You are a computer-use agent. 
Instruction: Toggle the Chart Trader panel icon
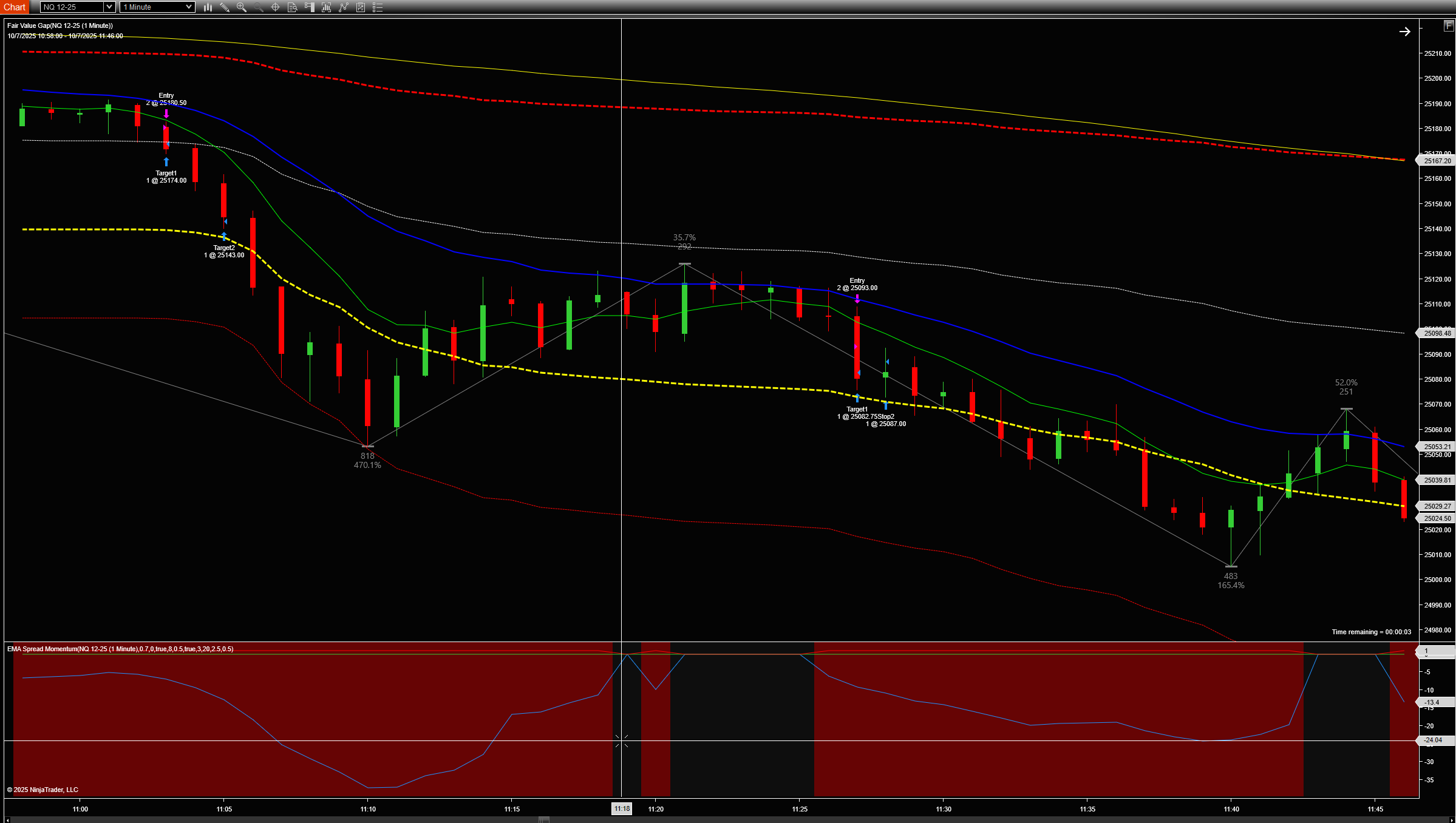[x=309, y=7]
